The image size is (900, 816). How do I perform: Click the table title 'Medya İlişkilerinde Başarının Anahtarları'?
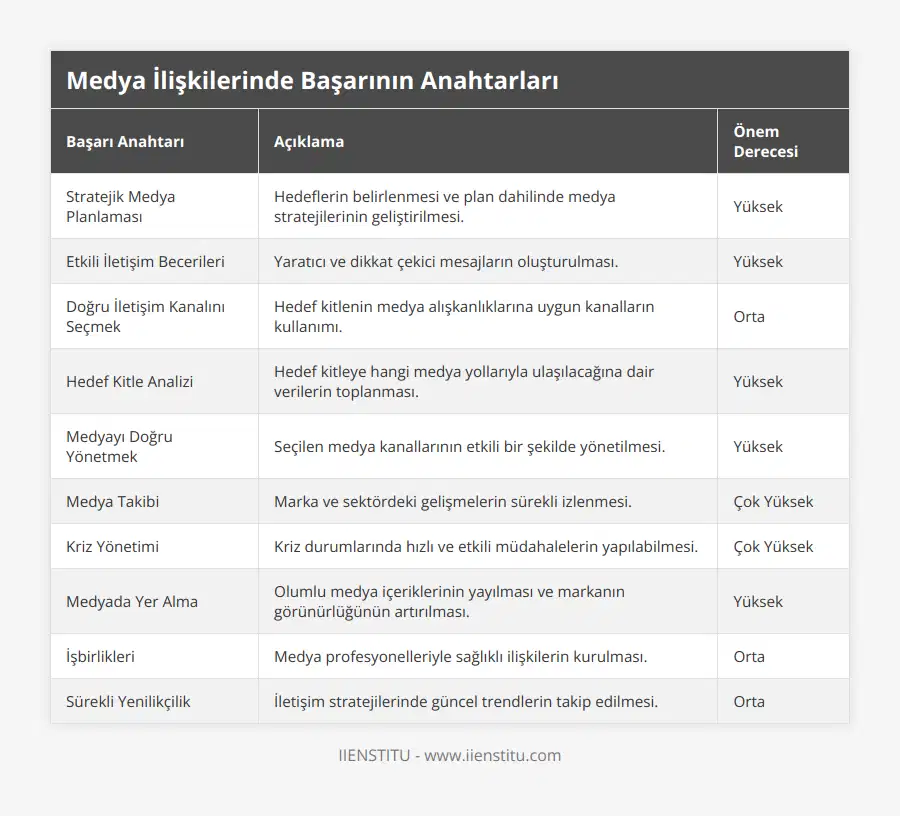312,81
